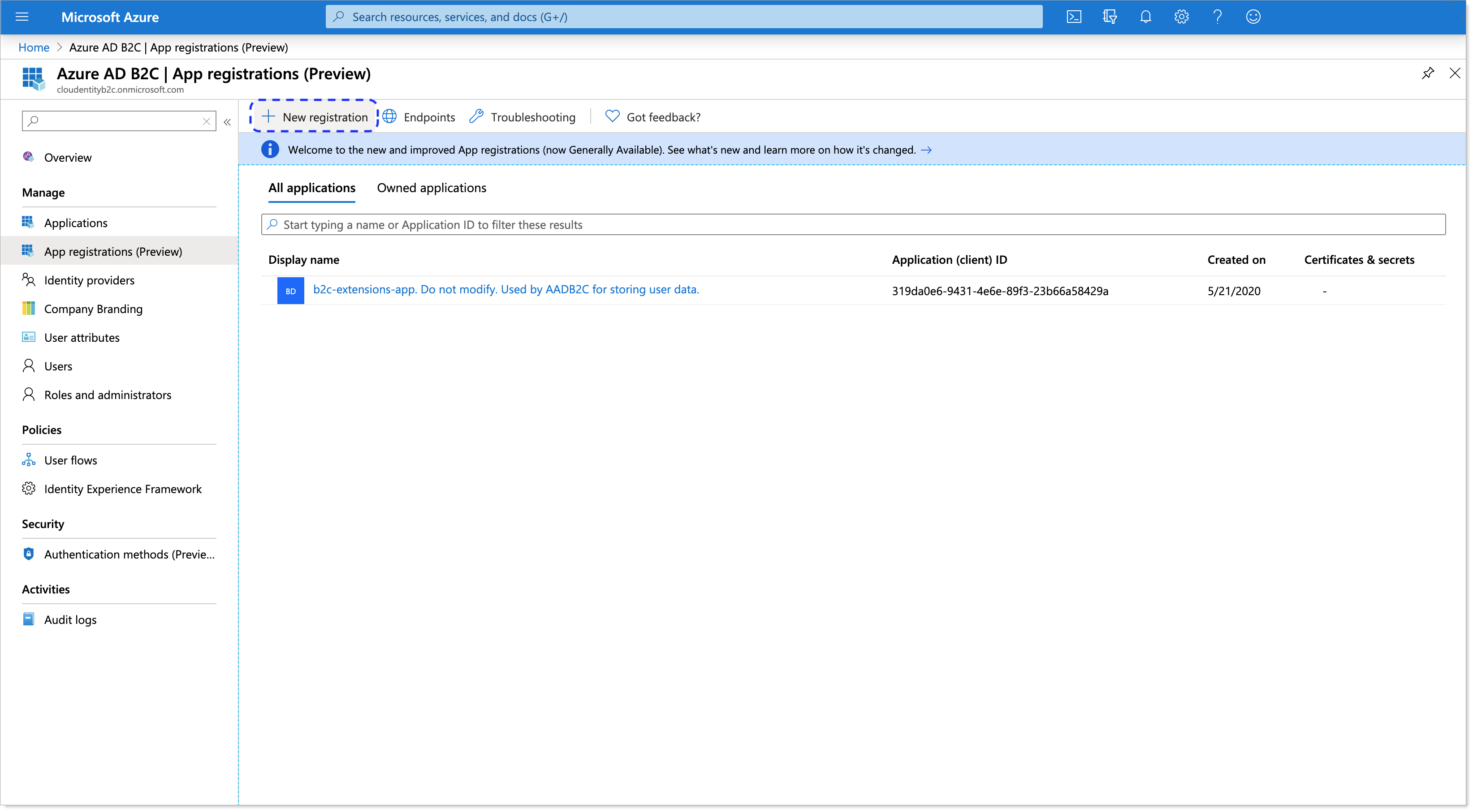Open Identity providers

tap(89, 280)
